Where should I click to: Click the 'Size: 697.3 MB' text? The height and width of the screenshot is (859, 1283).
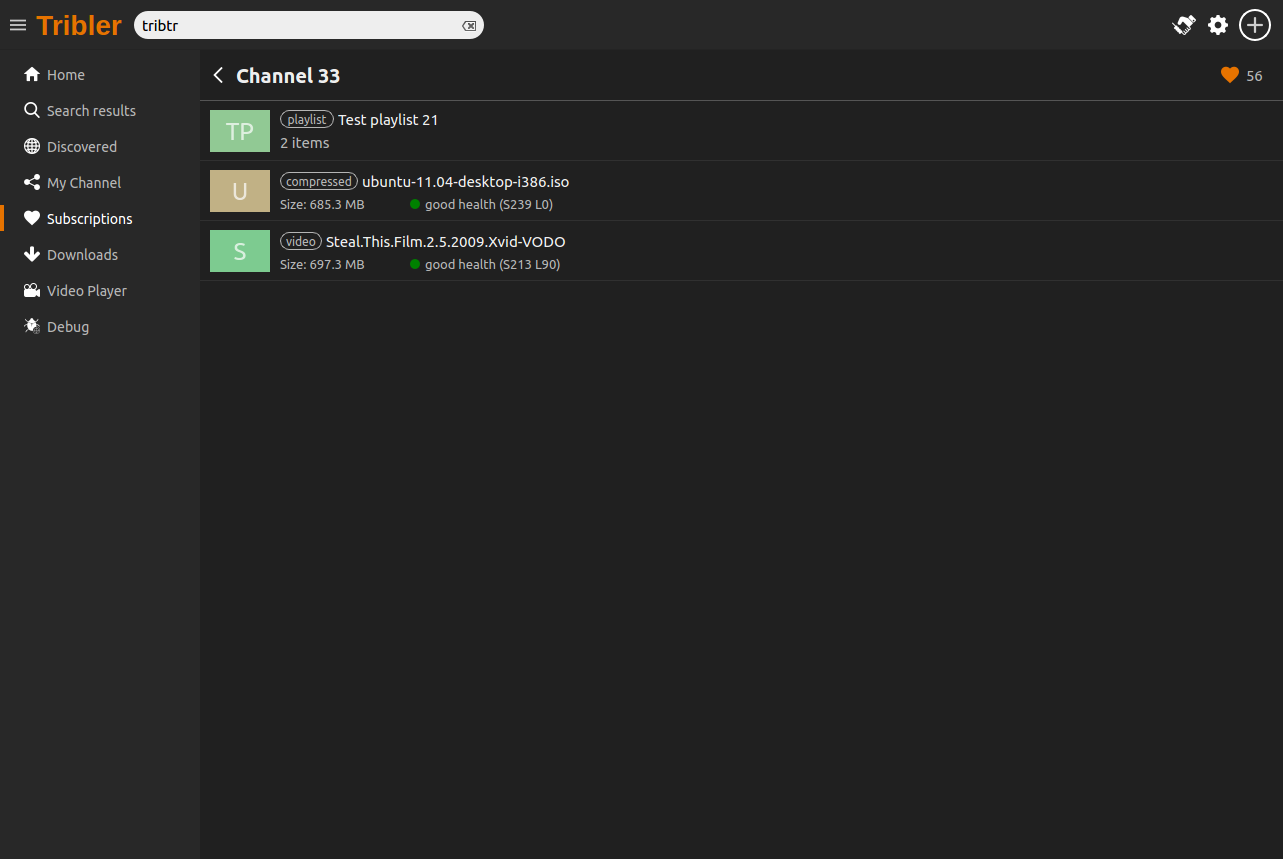tap(322, 265)
